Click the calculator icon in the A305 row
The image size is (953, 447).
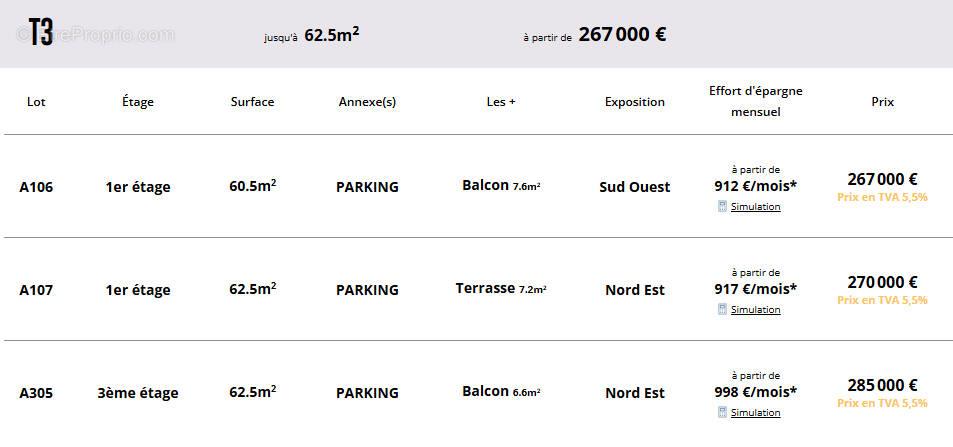(722, 412)
